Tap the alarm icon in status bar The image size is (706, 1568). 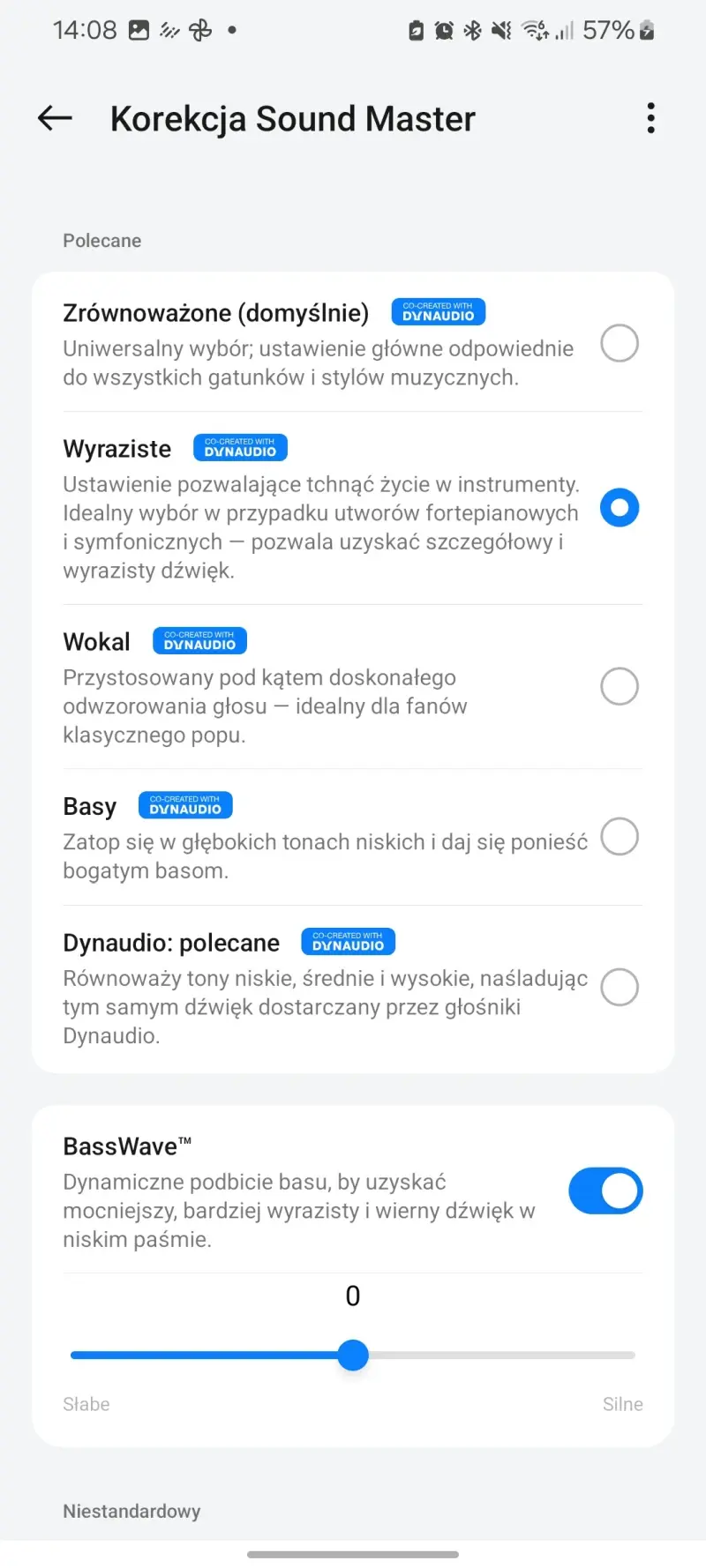[x=444, y=31]
